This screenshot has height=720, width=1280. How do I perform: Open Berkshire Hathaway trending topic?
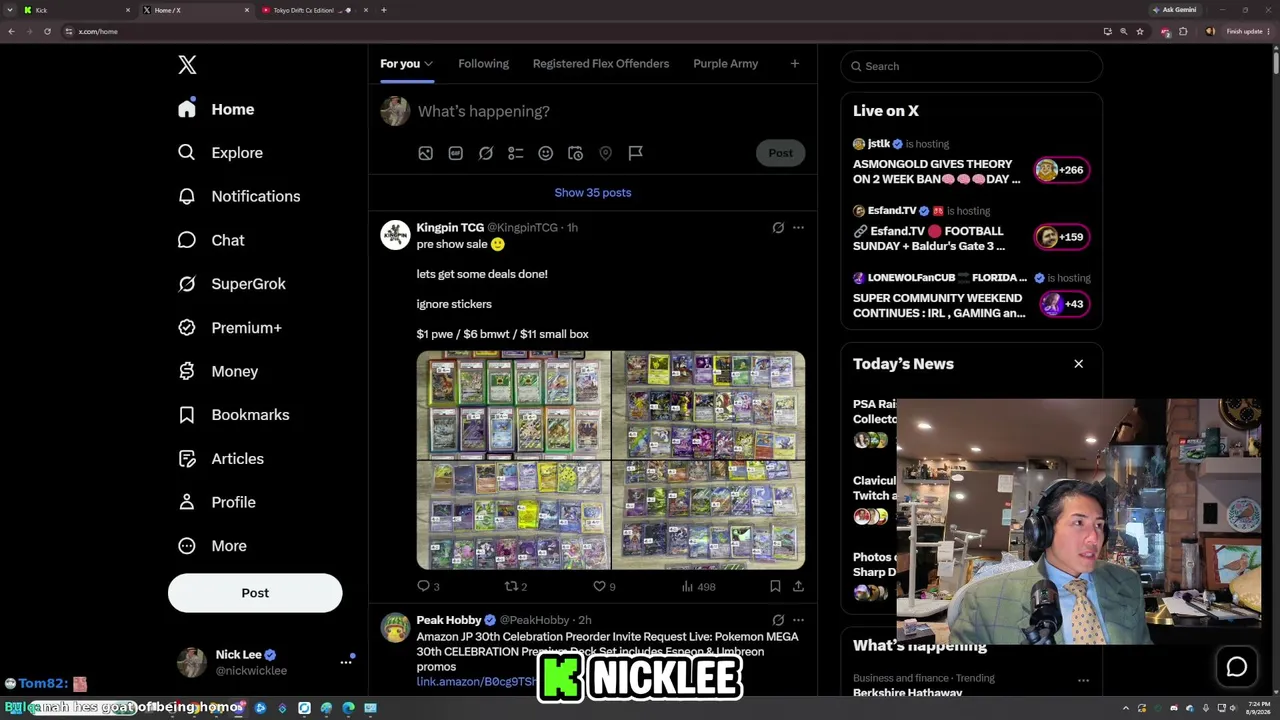pos(907,692)
